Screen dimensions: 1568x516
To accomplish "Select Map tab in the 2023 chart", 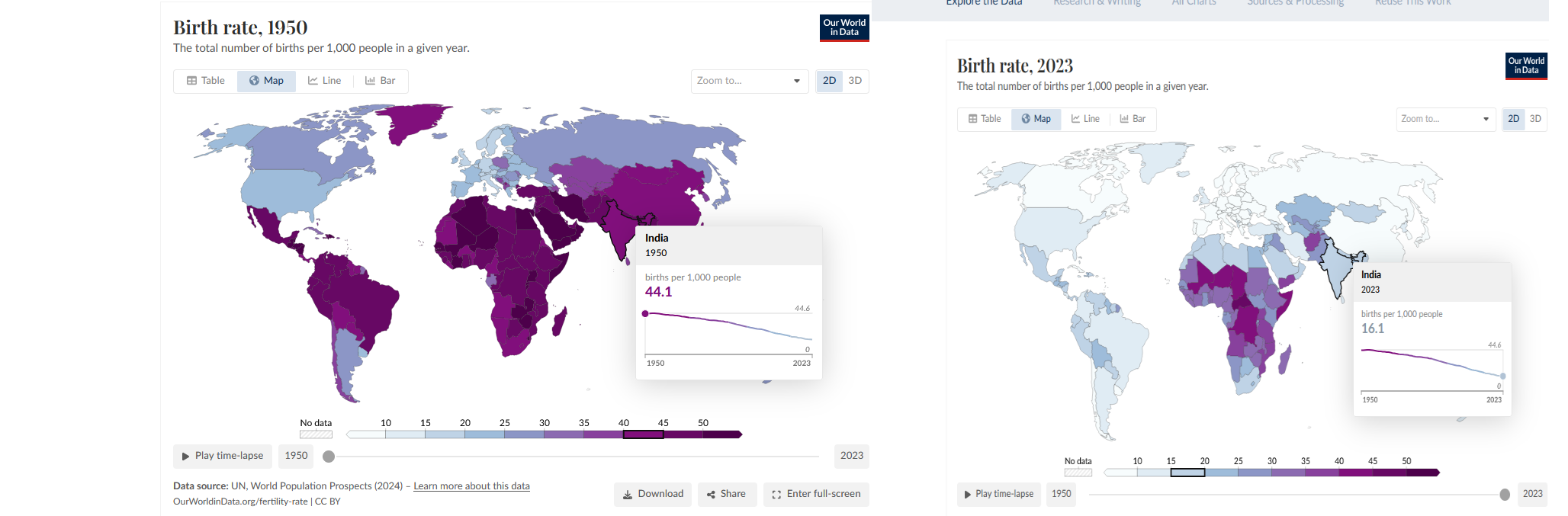I will [1036, 119].
